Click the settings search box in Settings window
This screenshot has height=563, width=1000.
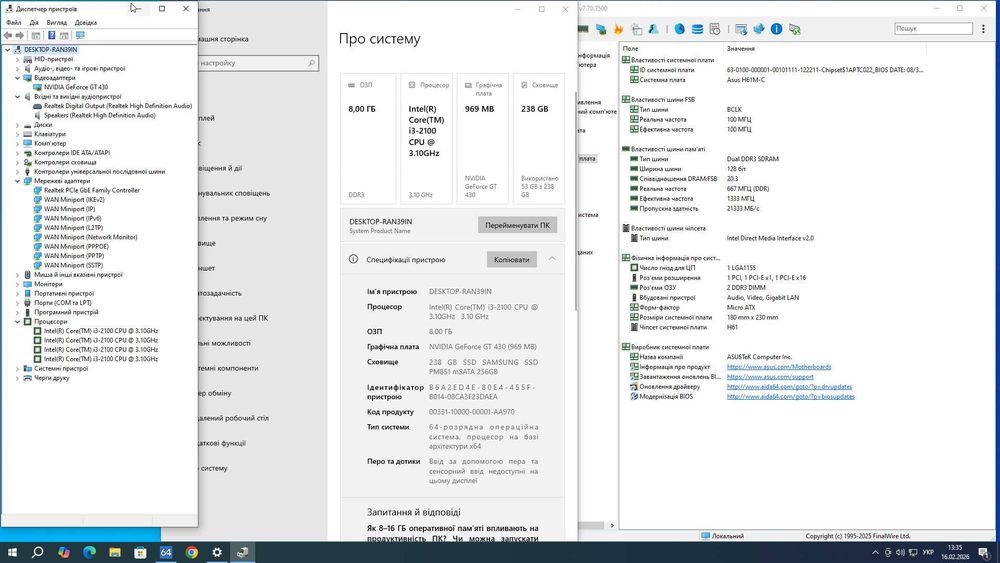[x=258, y=63]
